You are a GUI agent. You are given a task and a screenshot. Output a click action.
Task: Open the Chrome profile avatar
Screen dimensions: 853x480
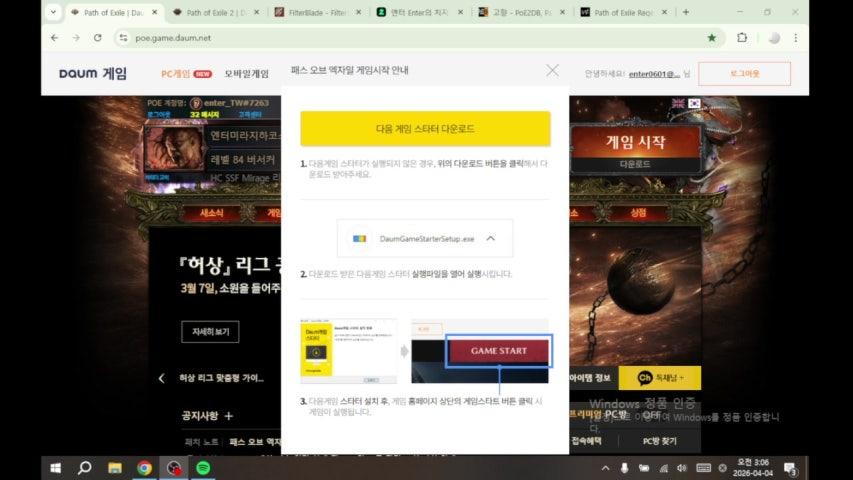point(774,38)
